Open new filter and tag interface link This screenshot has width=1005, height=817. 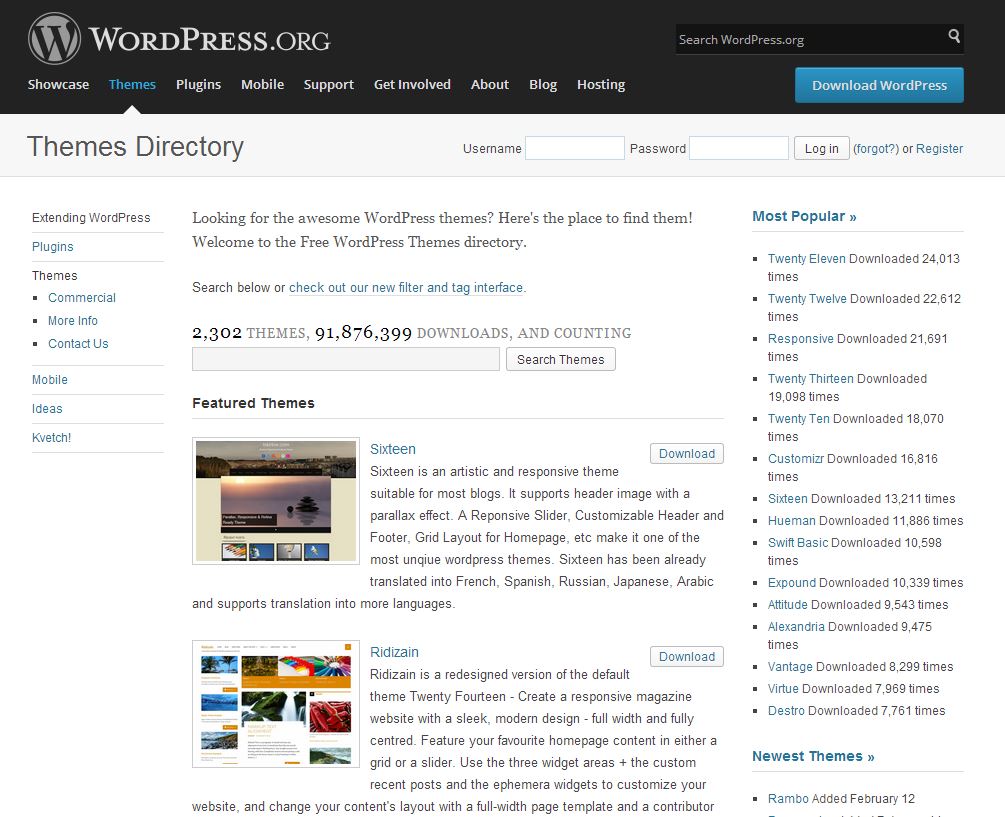406,288
